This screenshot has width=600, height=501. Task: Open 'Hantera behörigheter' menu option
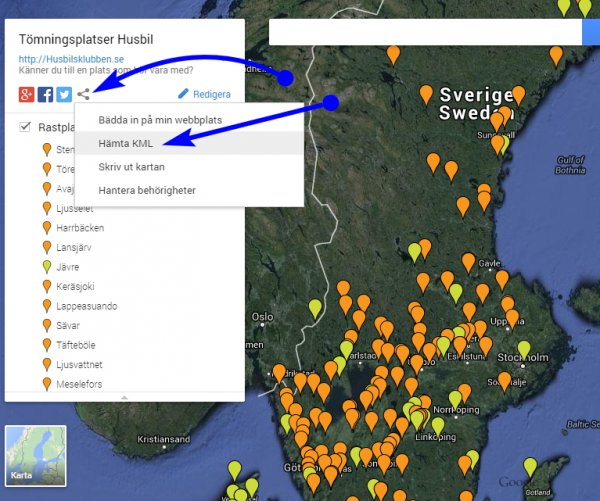tap(146, 189)
